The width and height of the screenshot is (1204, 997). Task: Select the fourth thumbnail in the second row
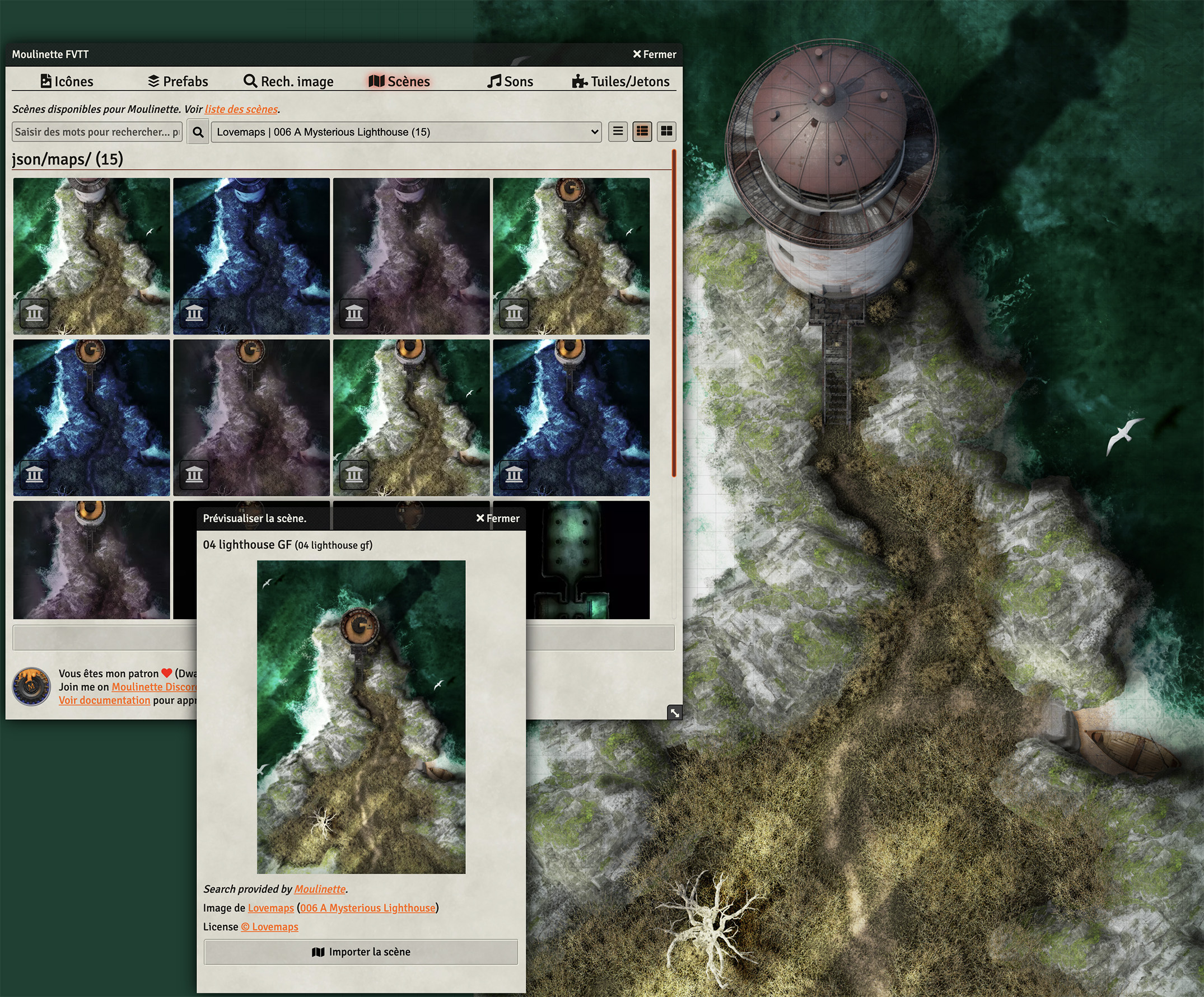click(x=572, y=417)
